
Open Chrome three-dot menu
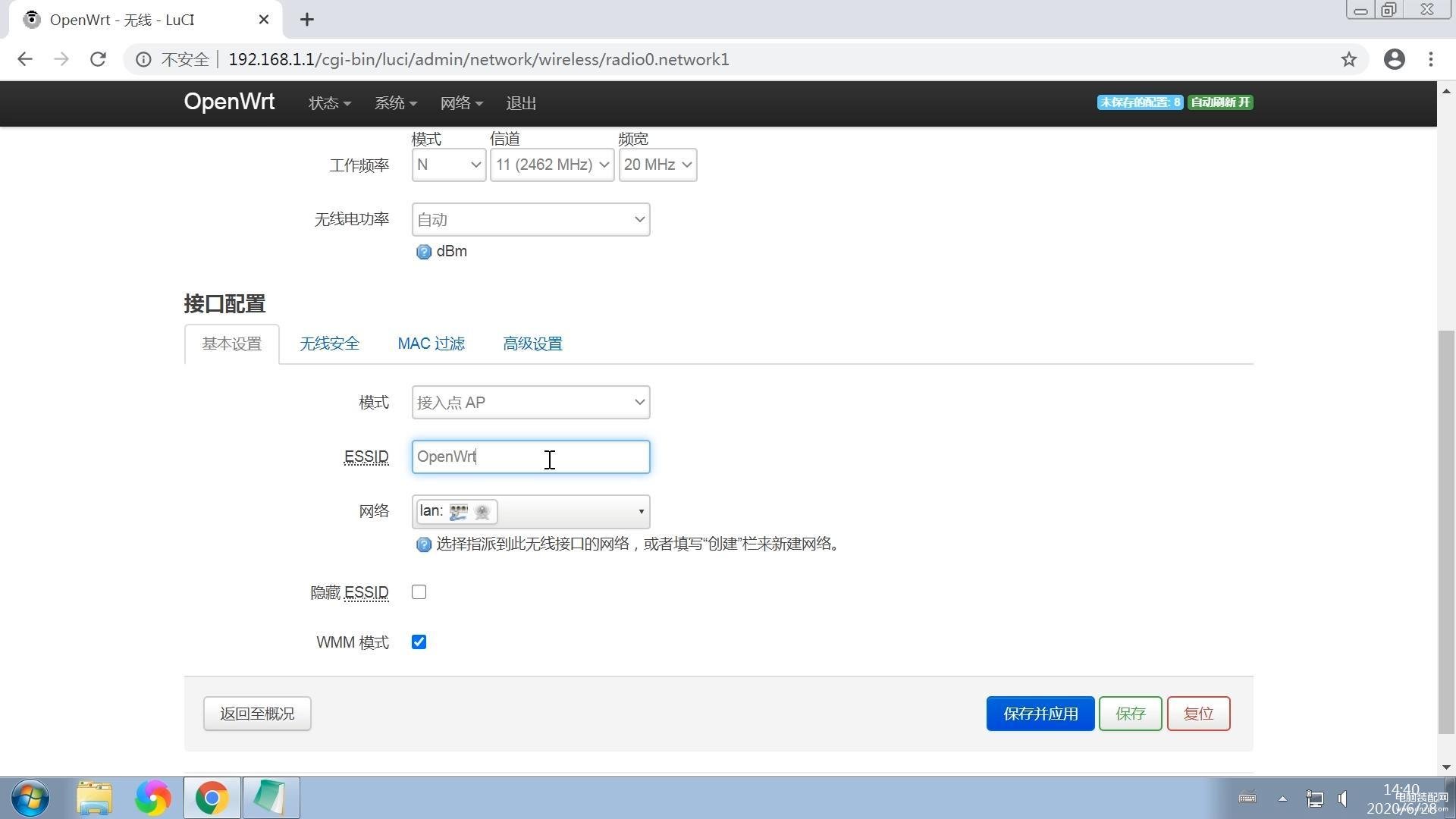tap(1431, 59)
